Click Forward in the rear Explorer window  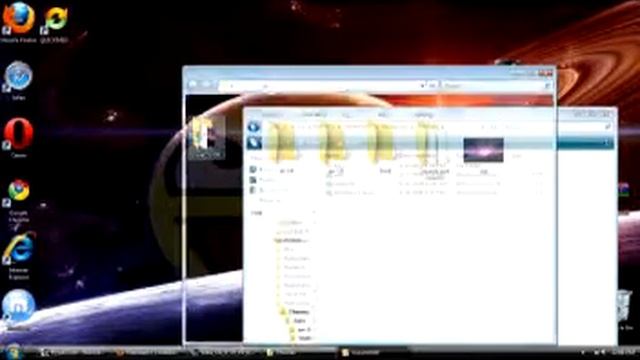pos(207,84)
